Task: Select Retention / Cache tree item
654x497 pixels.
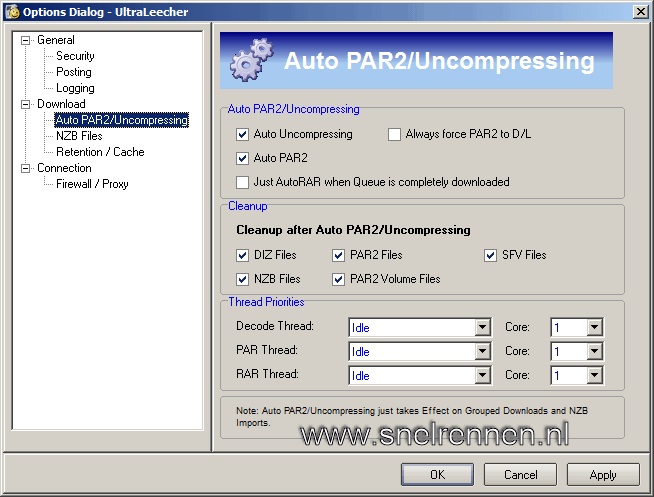Action: coord(100,152)
